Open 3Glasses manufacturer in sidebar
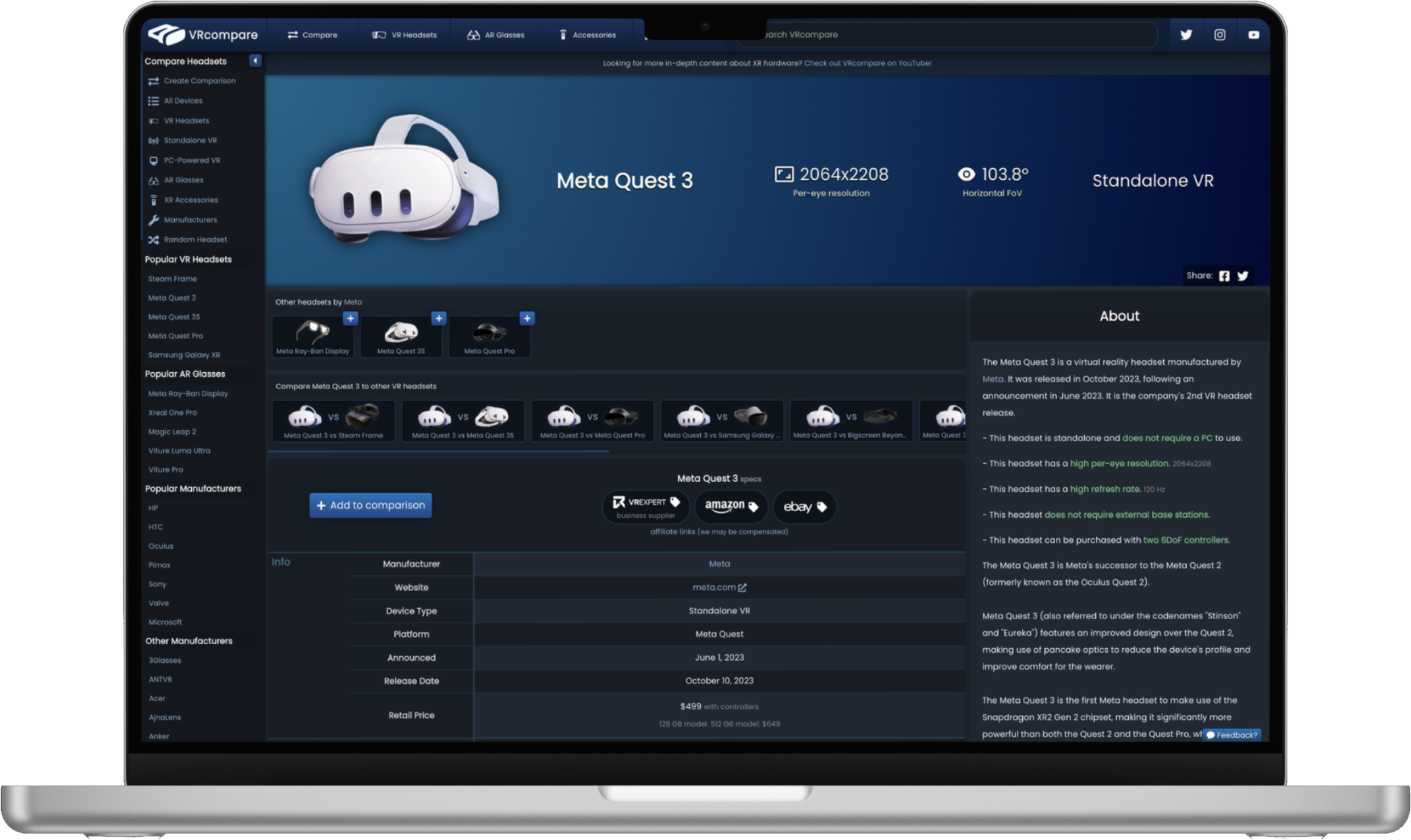The width and height of the screenshot is (1411, 840). pyautogui.click(x=164, y=661)
